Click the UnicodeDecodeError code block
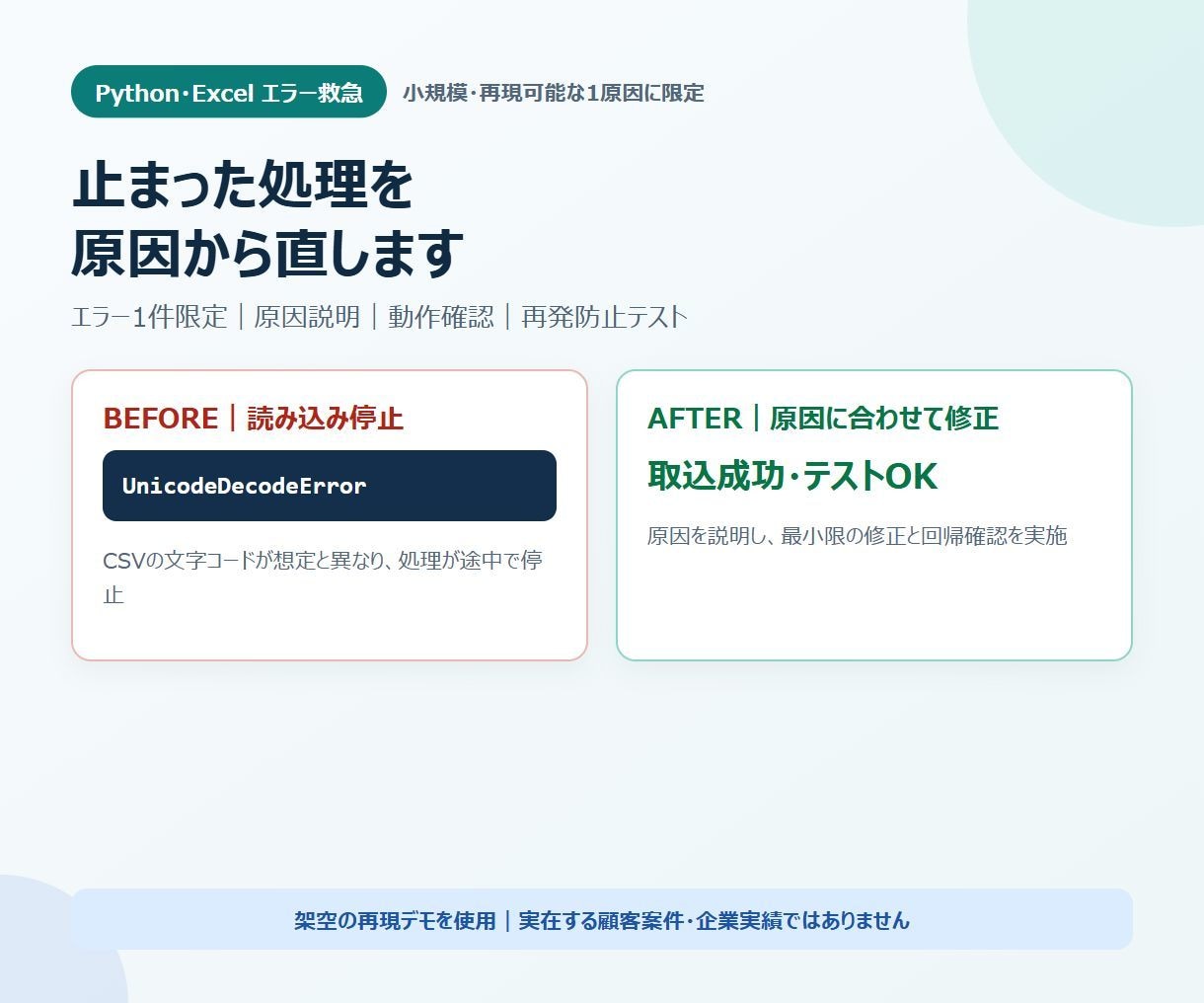Viewport: 1204px width, 1003px height. pos(330,486)
